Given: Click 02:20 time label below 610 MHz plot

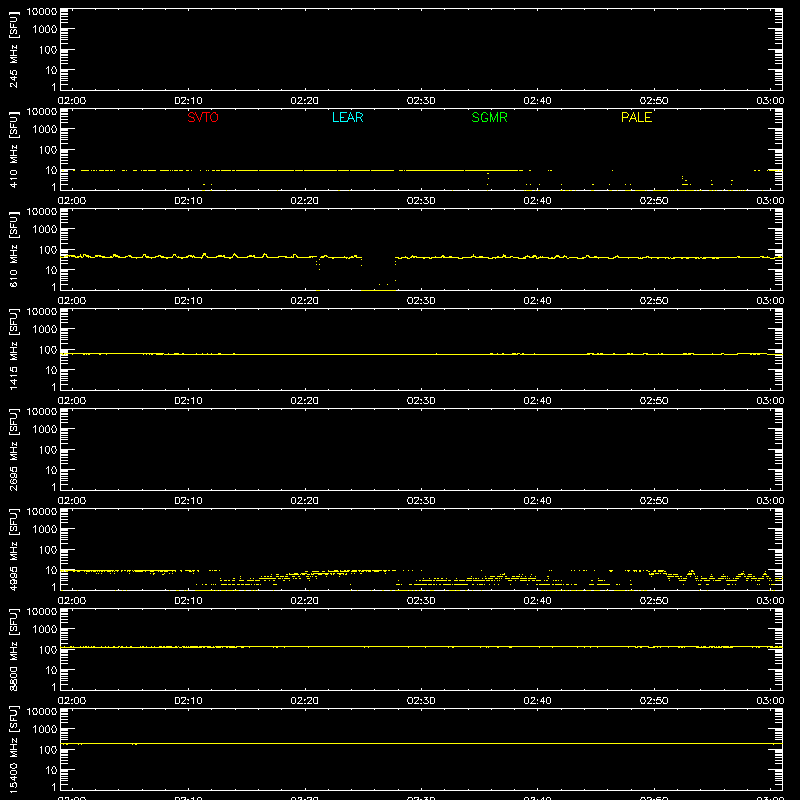Looking at the screenshot, I should coord(305,301).
